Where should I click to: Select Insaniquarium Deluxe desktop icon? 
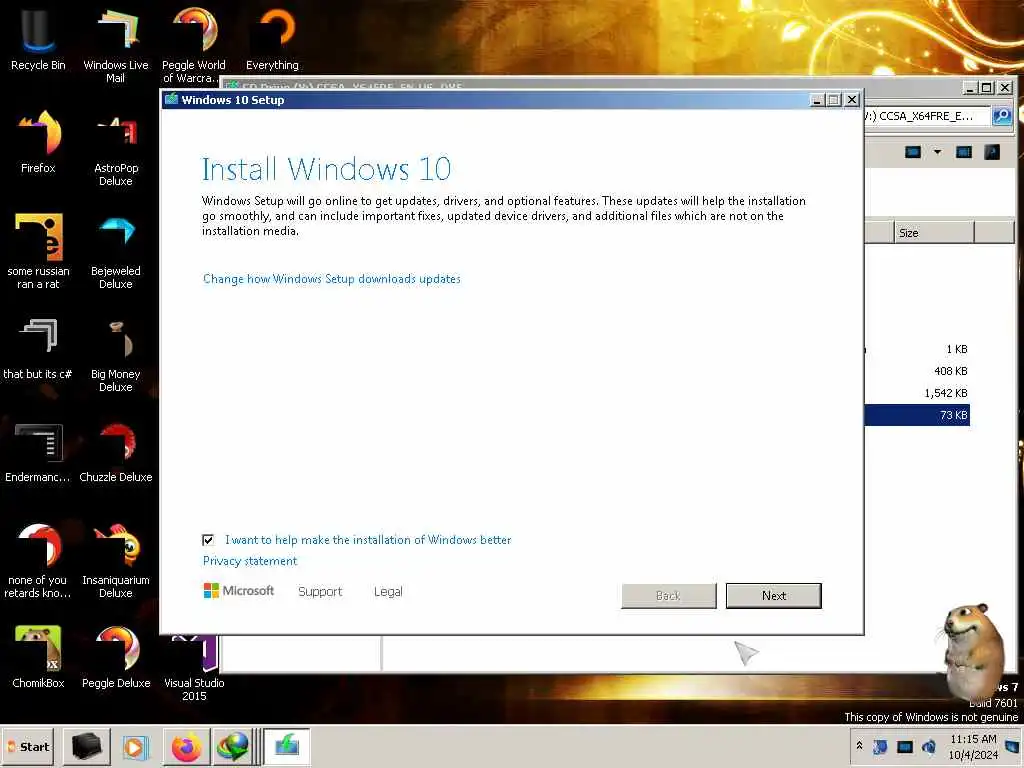(x=116, y=560)
